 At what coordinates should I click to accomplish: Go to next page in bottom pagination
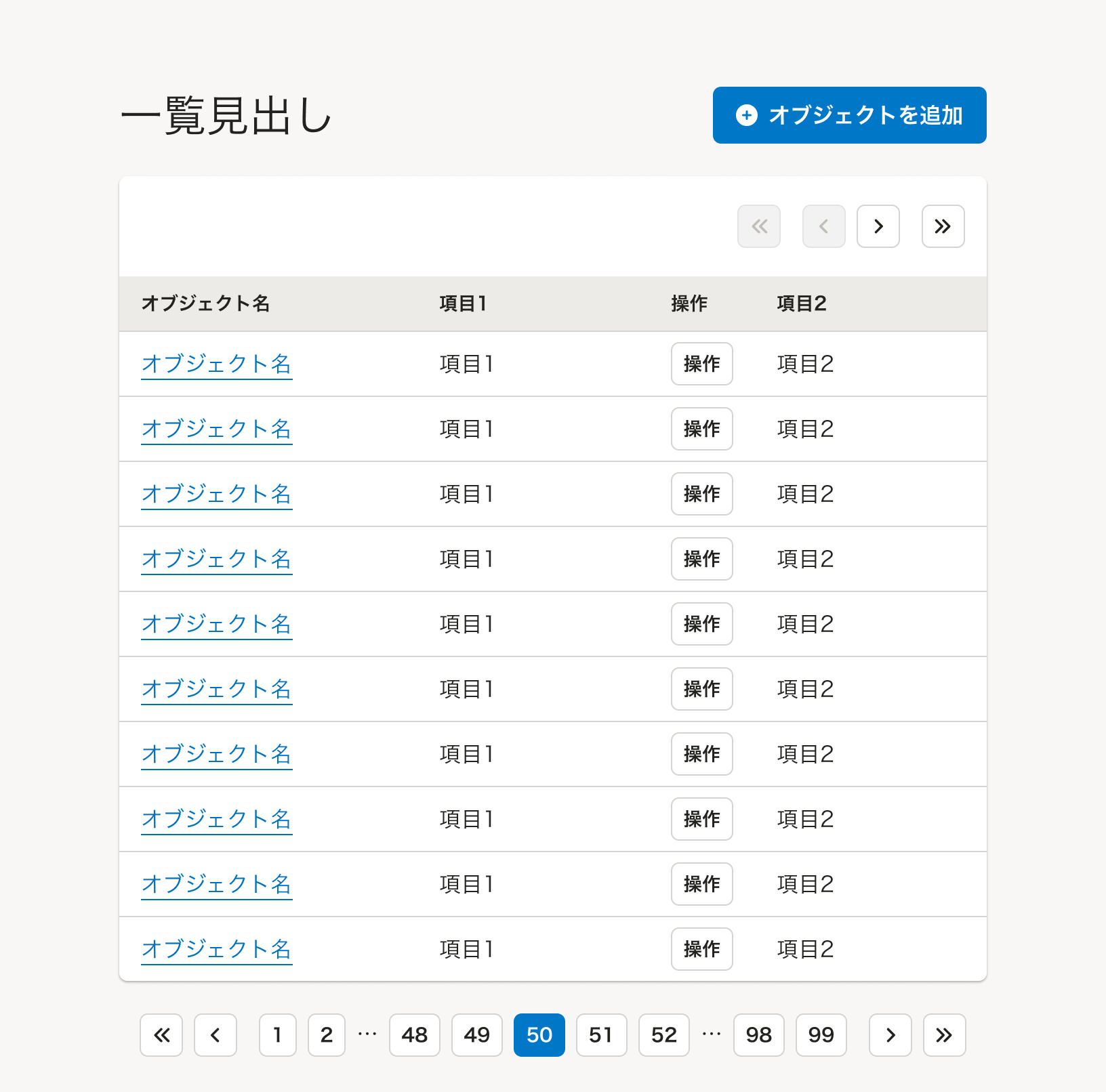(890, 1035)
